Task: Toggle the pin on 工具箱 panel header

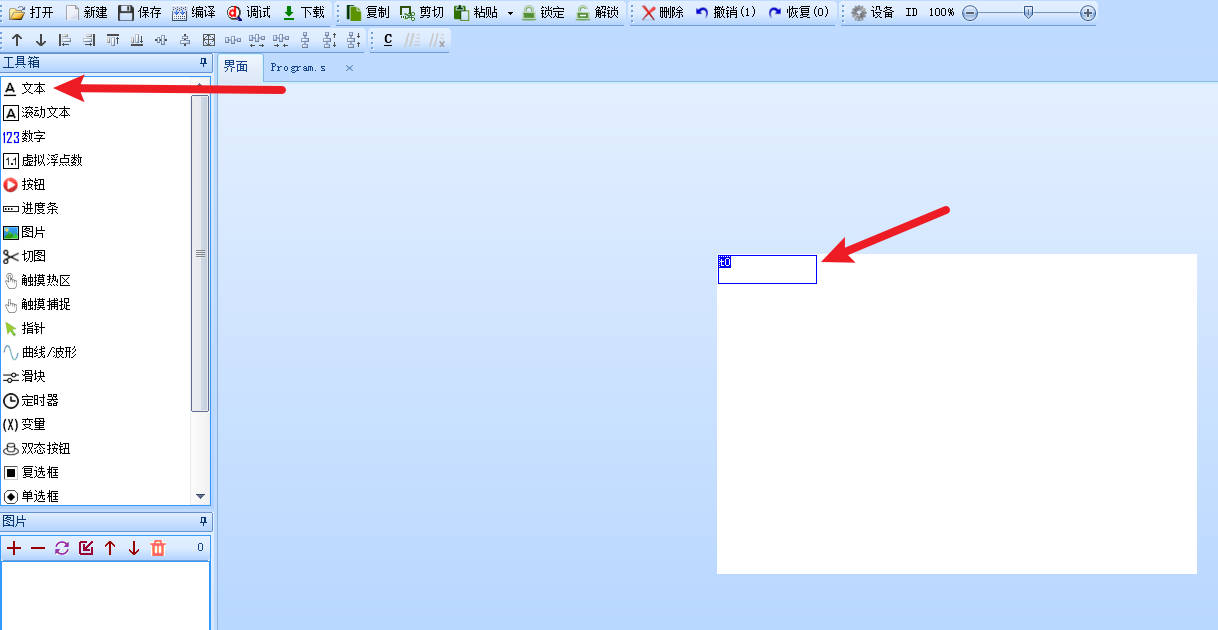Action: [203, 63]
